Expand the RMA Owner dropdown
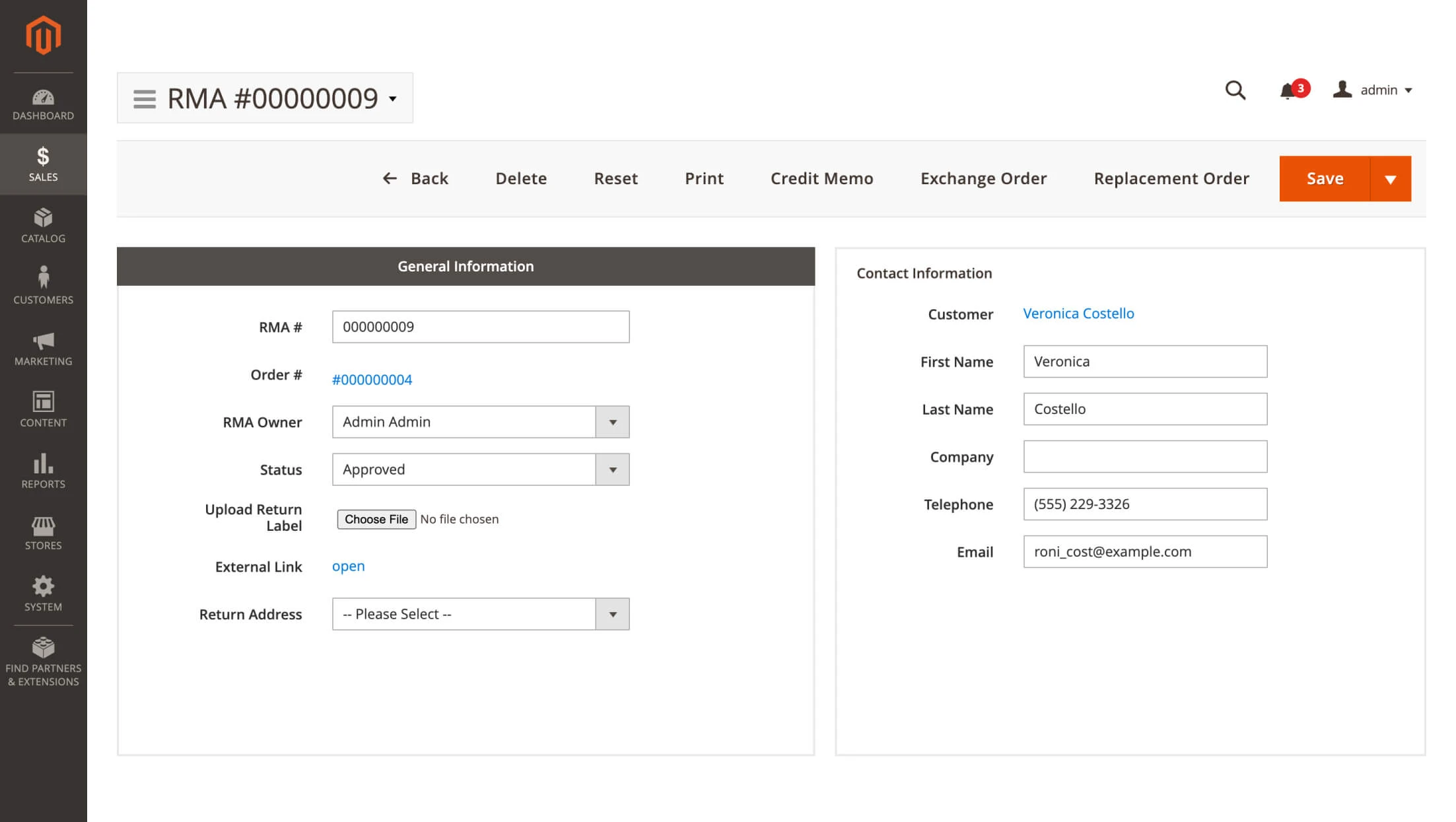This screenshot has height=822, width=1456. (612, 422)
